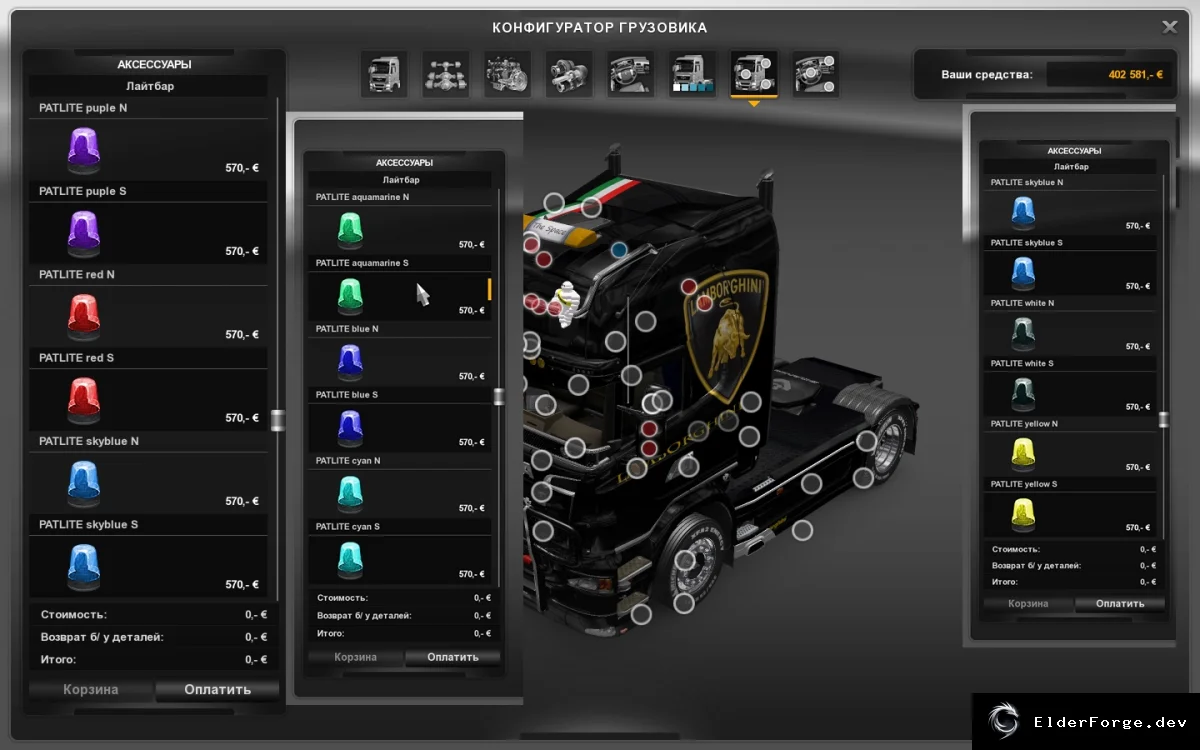Click the 'PATLITE puple S' list entry label
This screenshot has height=750, width=1200.
[83, 191]
